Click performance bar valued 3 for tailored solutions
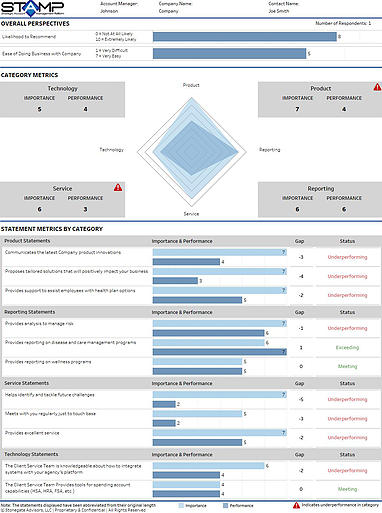The height and width of the screenshot is (513, 382). coord(175,281)
